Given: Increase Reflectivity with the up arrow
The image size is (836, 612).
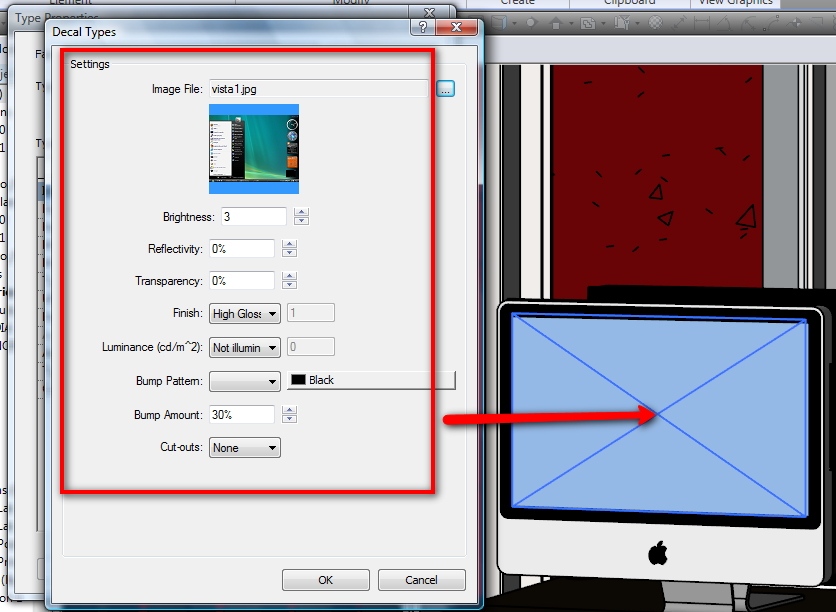Looking at the screenshot, I should (290, 244).
